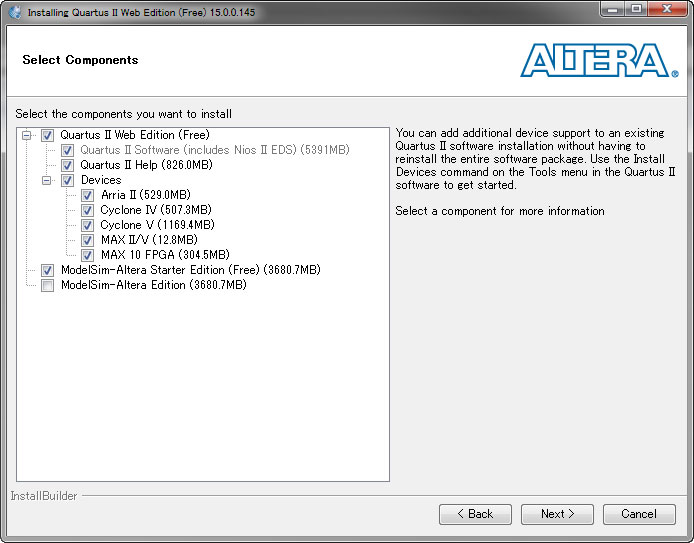Uncheck Cyclone IV (507.3MB) device
The height and width of the screenshot is (543, 694).
(x=87, y=210)
